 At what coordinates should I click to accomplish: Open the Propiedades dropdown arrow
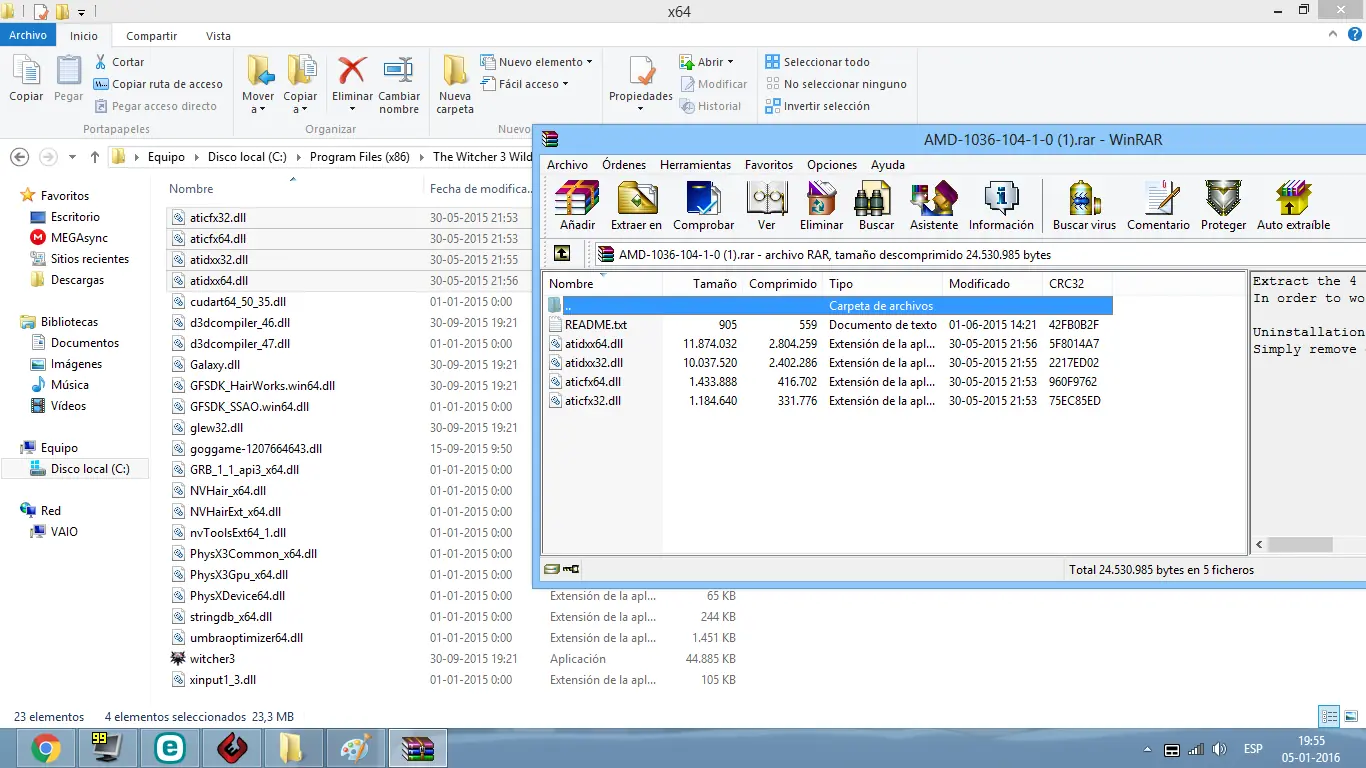point(641,109)
